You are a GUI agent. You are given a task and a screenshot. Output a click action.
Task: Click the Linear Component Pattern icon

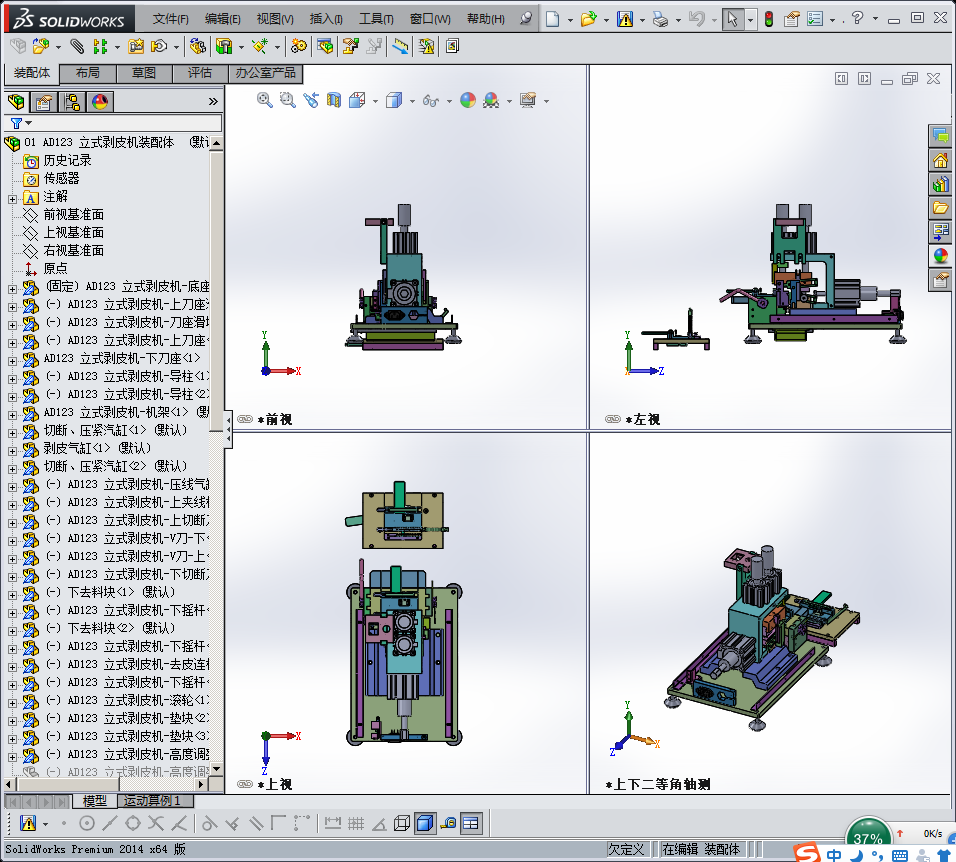(x=100, y=46)
